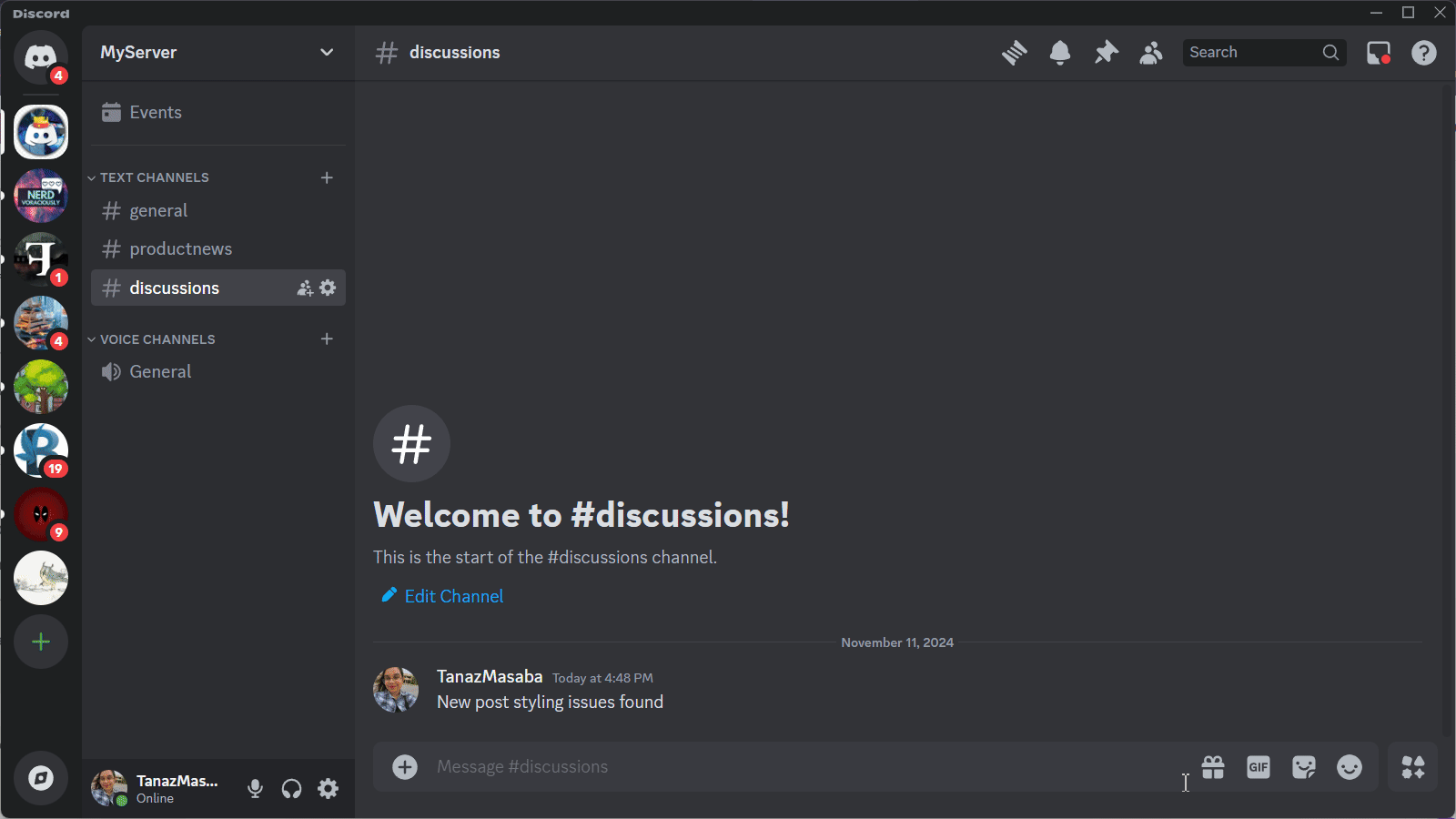Open the server with 19 notifications

(41, 450)
